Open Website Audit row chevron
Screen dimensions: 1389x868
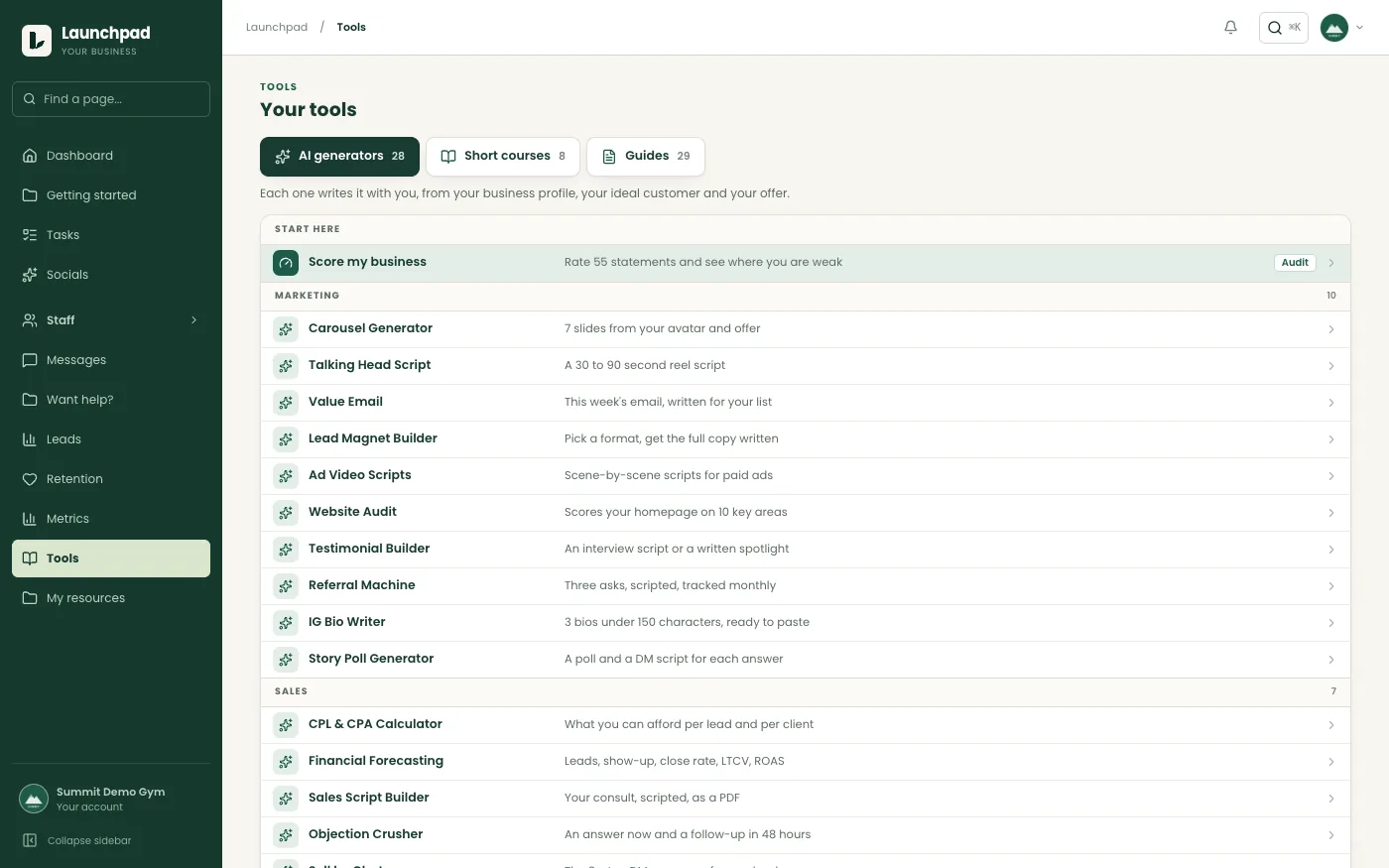coord(1330,513)
